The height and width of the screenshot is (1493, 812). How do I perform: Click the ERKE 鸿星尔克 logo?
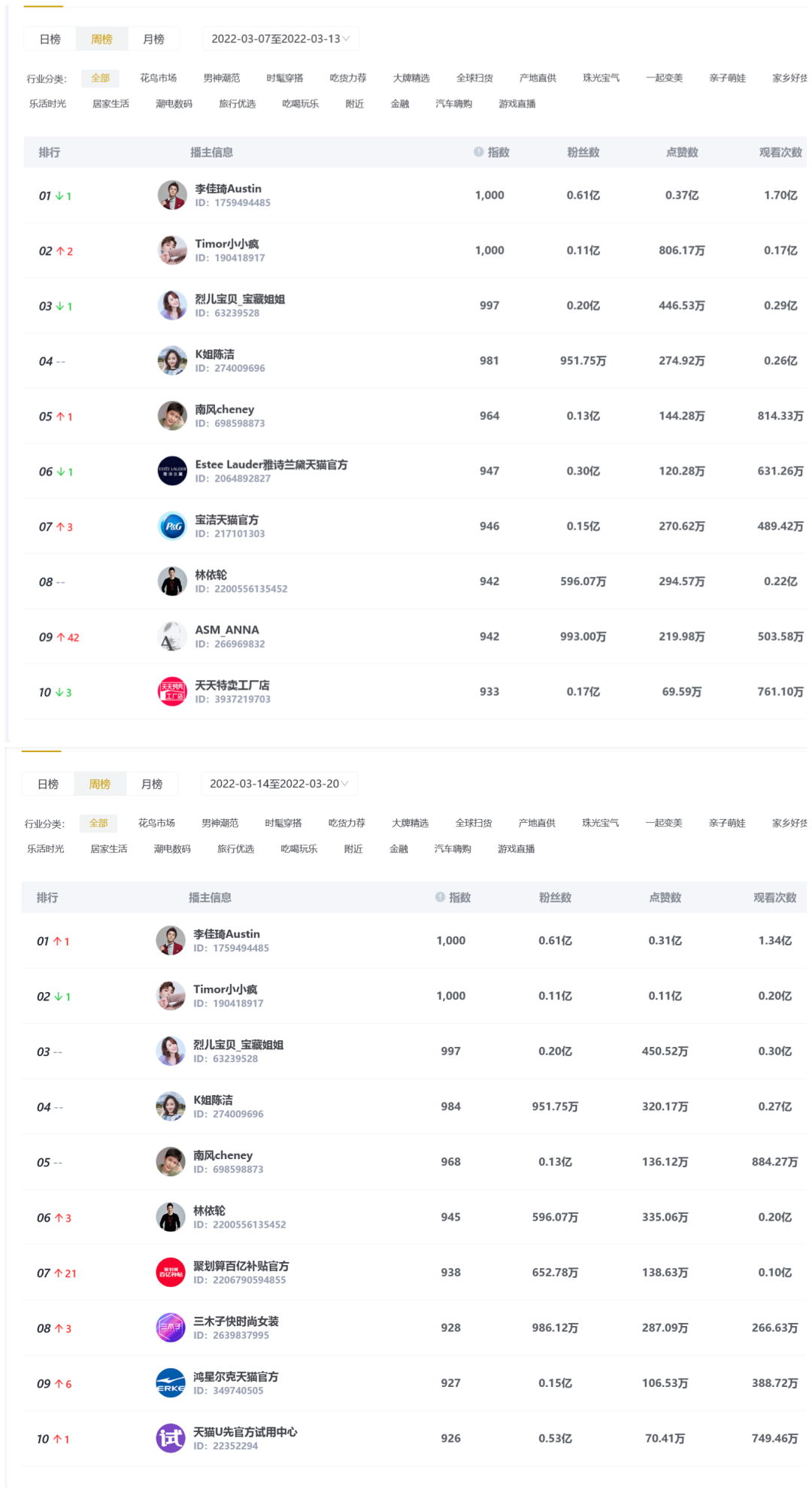click(x=171, y=1382)
